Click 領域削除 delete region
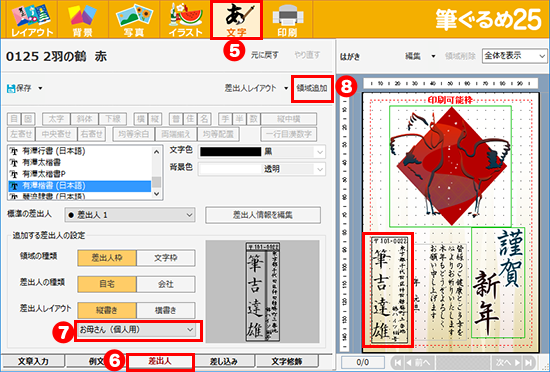This screenshot has height=372, width=550. coord(460,56)
